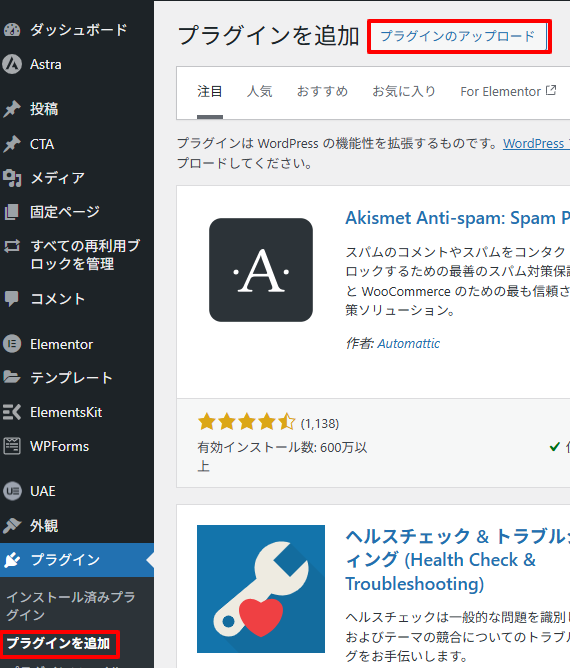The height and width of the screenshot is (668, 570).
Task: Open the CTA menu item
Action: coord(42,144)
